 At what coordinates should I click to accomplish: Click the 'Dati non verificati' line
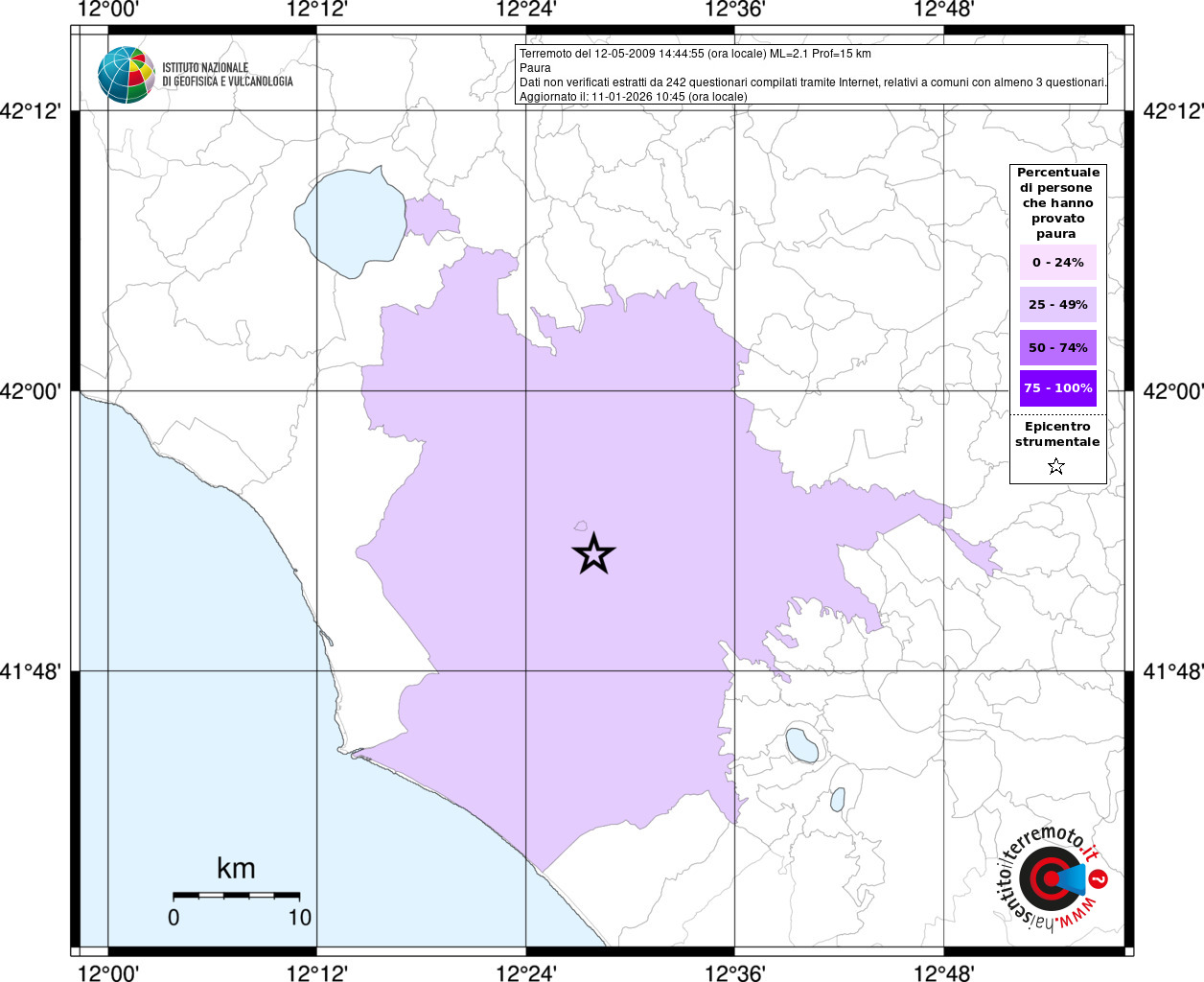point(813,82)
